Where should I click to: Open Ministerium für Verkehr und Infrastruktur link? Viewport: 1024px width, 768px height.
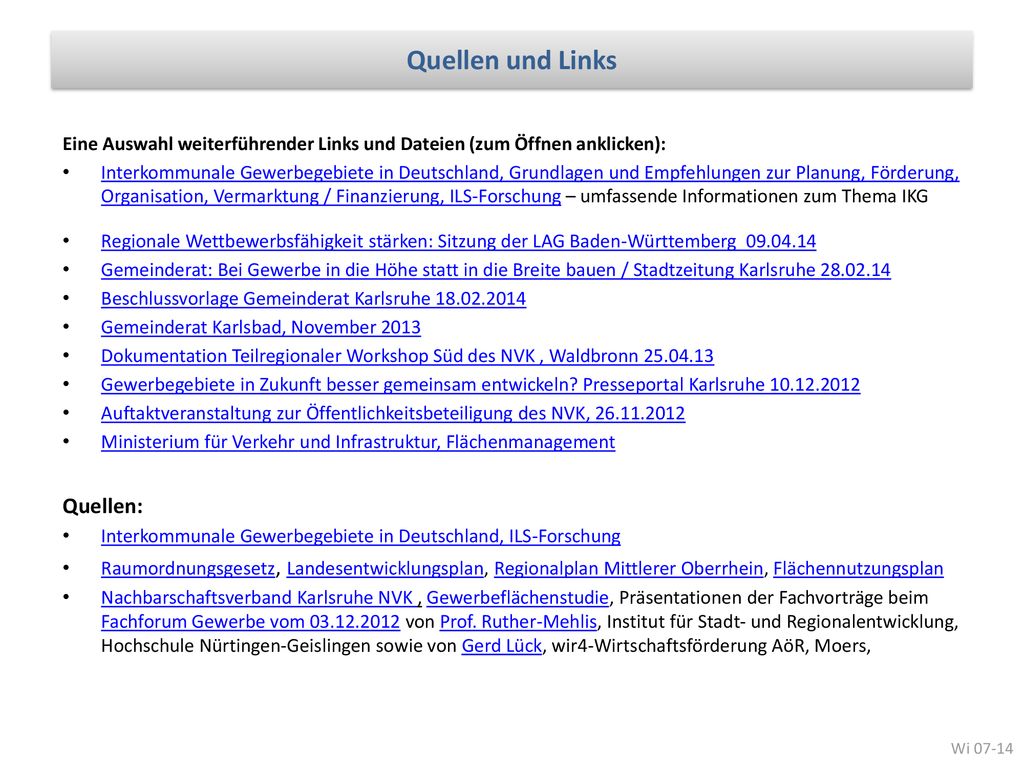[x=358, y=442]
